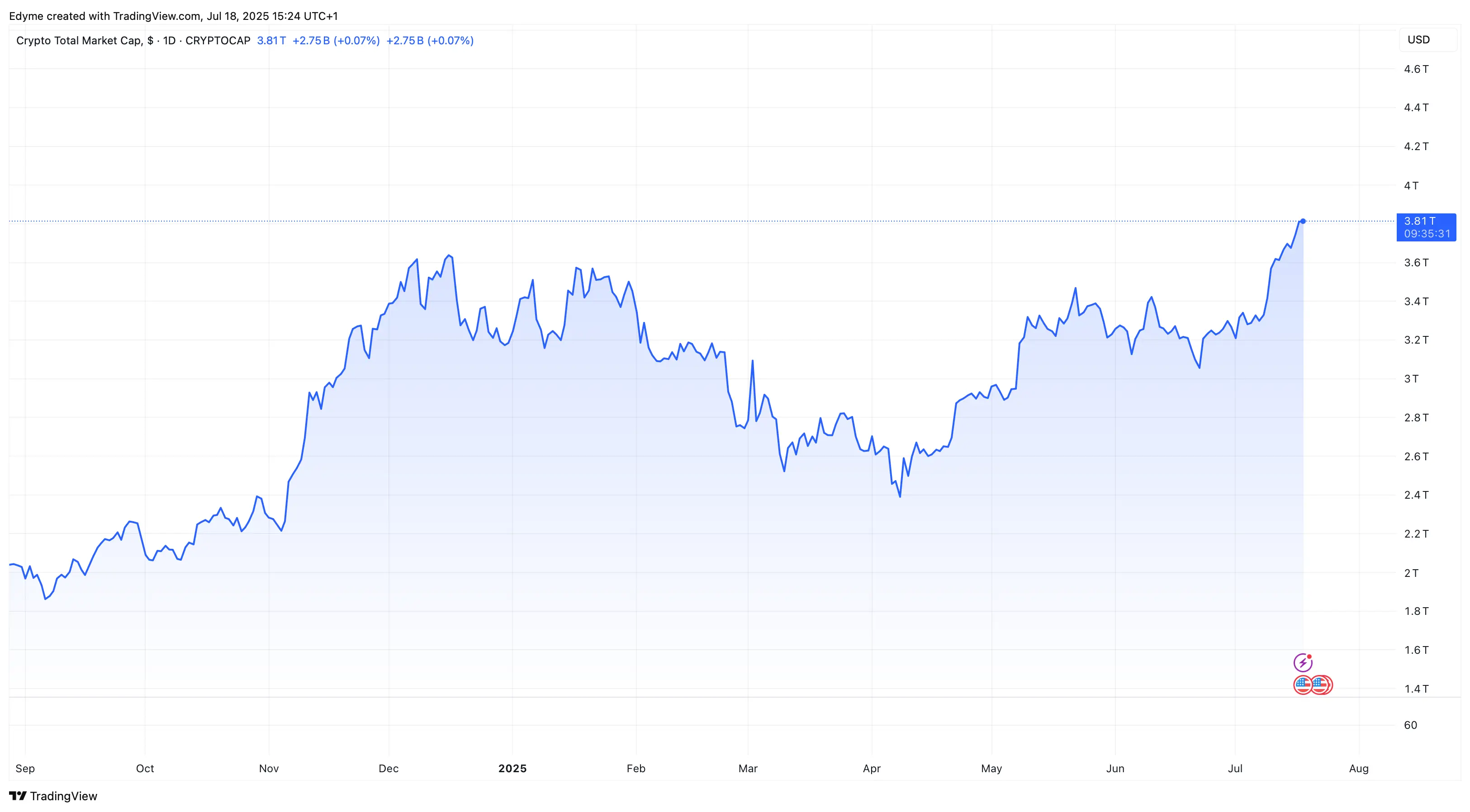Click the May label on the time axis
The height and width of the screenshot is (812, 1470).
pyautogui.click(x=992, y=769)
